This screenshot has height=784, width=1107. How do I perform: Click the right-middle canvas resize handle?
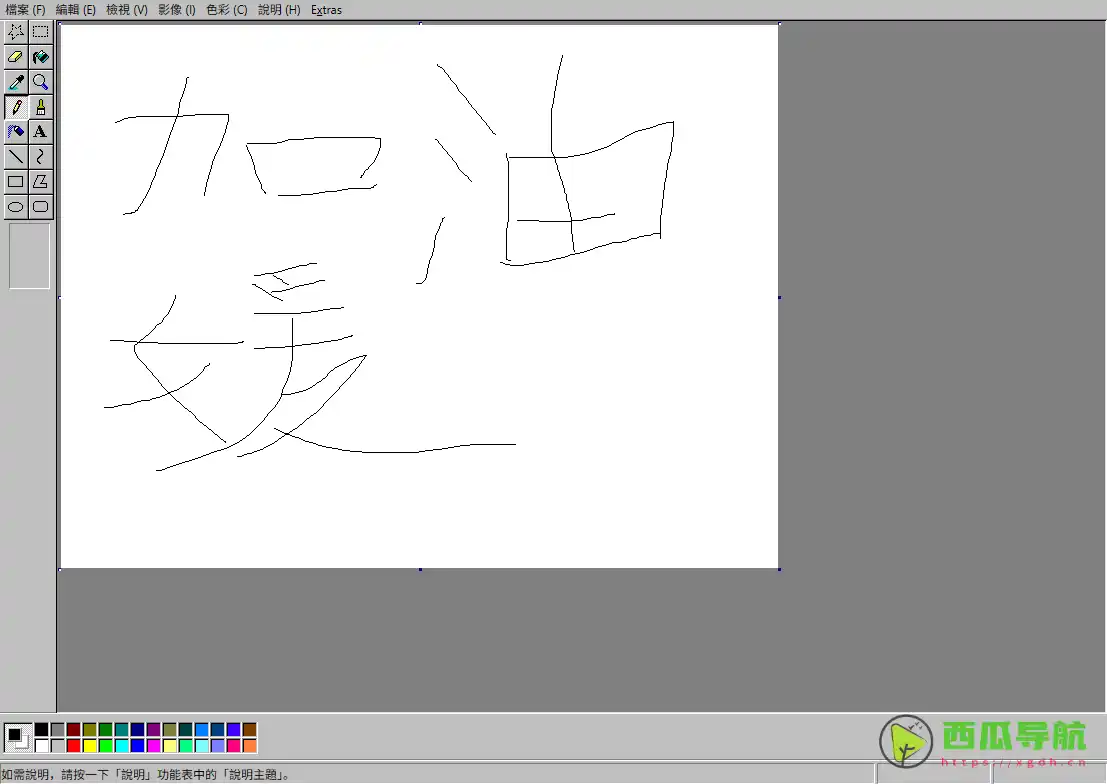pyautogui.click(x=779, y=297)
